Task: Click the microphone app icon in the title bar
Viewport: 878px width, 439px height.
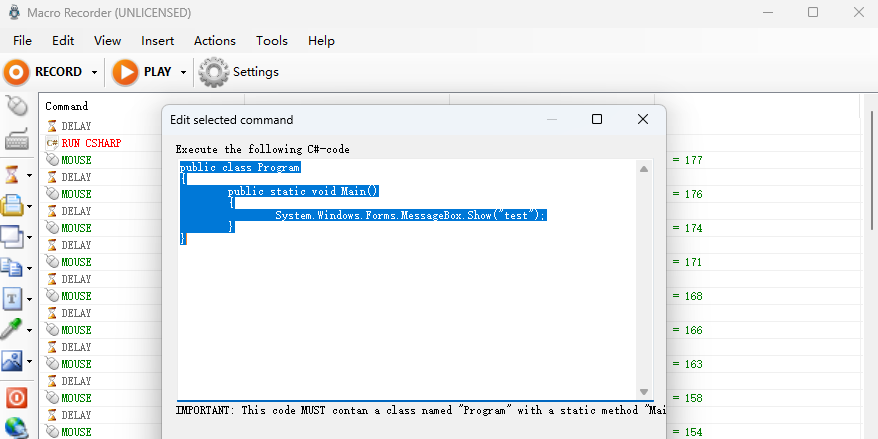Action: pyautogui.click(x=15, y=12)
